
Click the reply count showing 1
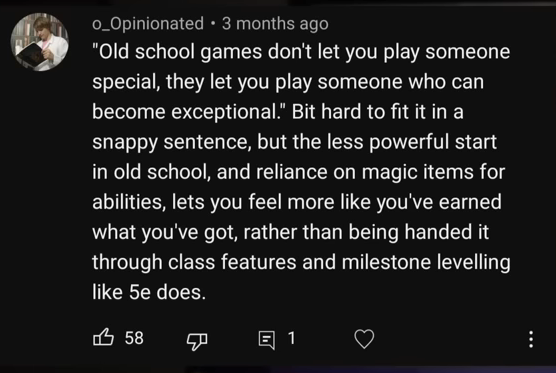click(x=291, y=338)
